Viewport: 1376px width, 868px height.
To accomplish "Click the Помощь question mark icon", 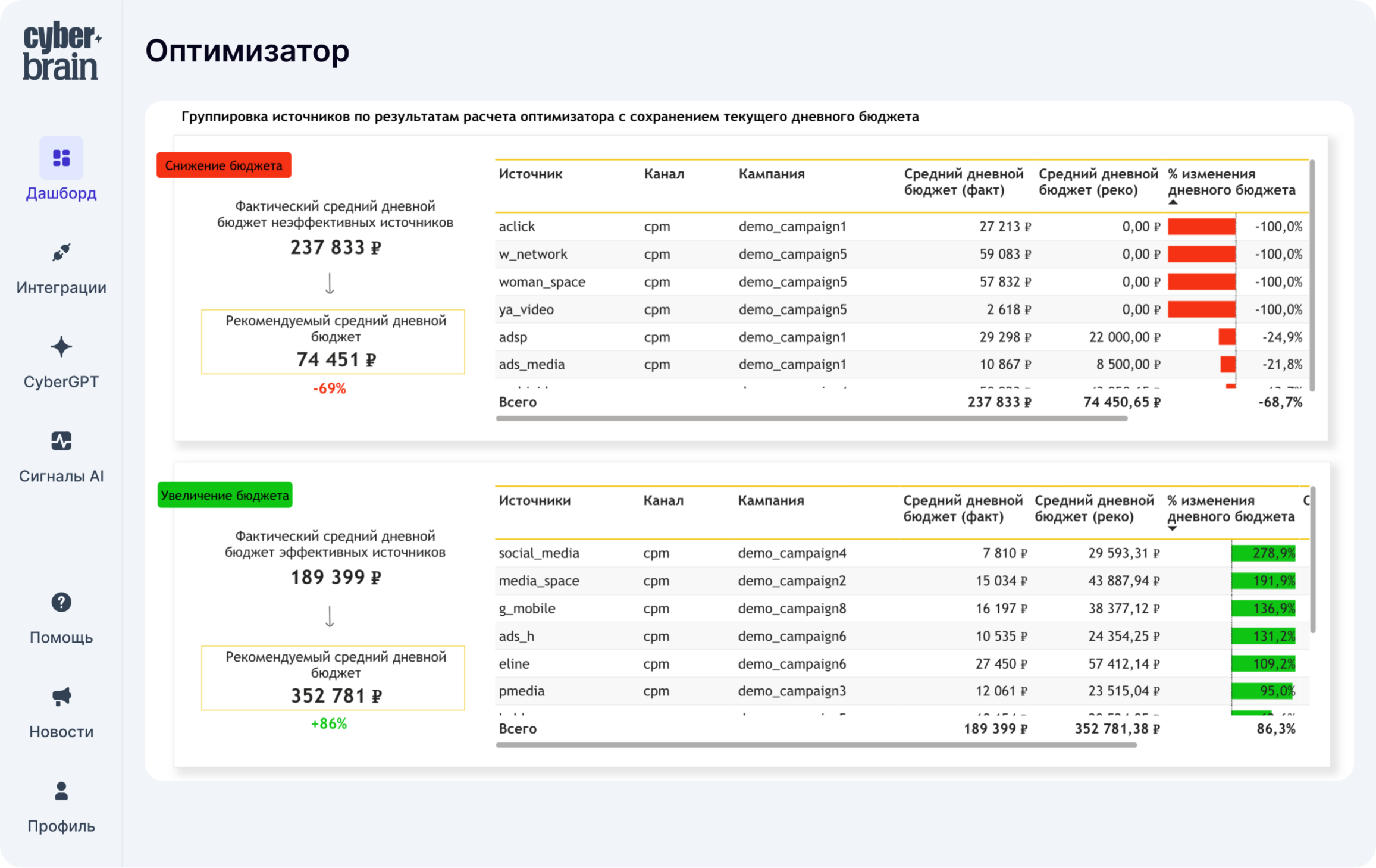I will click(61, 603).
